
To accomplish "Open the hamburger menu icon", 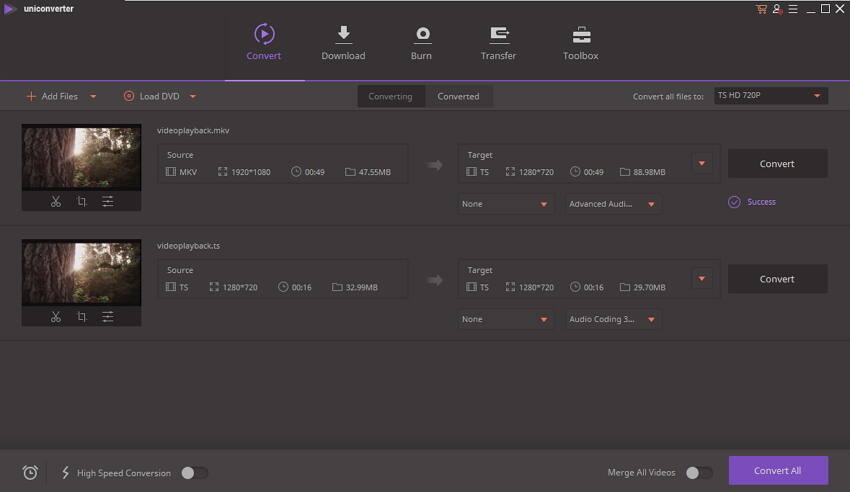I will 793,9.
